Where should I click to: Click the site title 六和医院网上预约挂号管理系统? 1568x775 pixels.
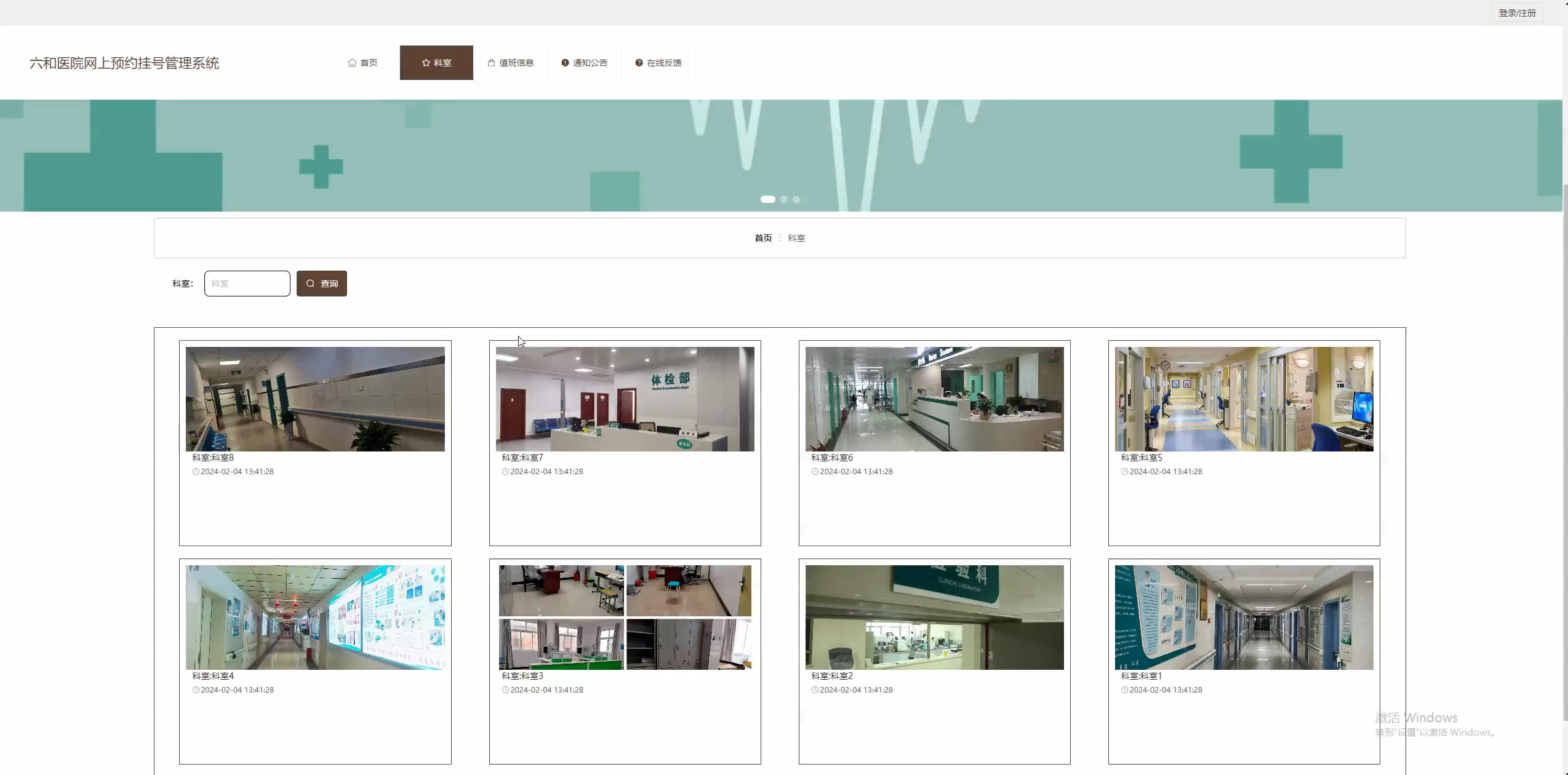click(x=124, y=63)
